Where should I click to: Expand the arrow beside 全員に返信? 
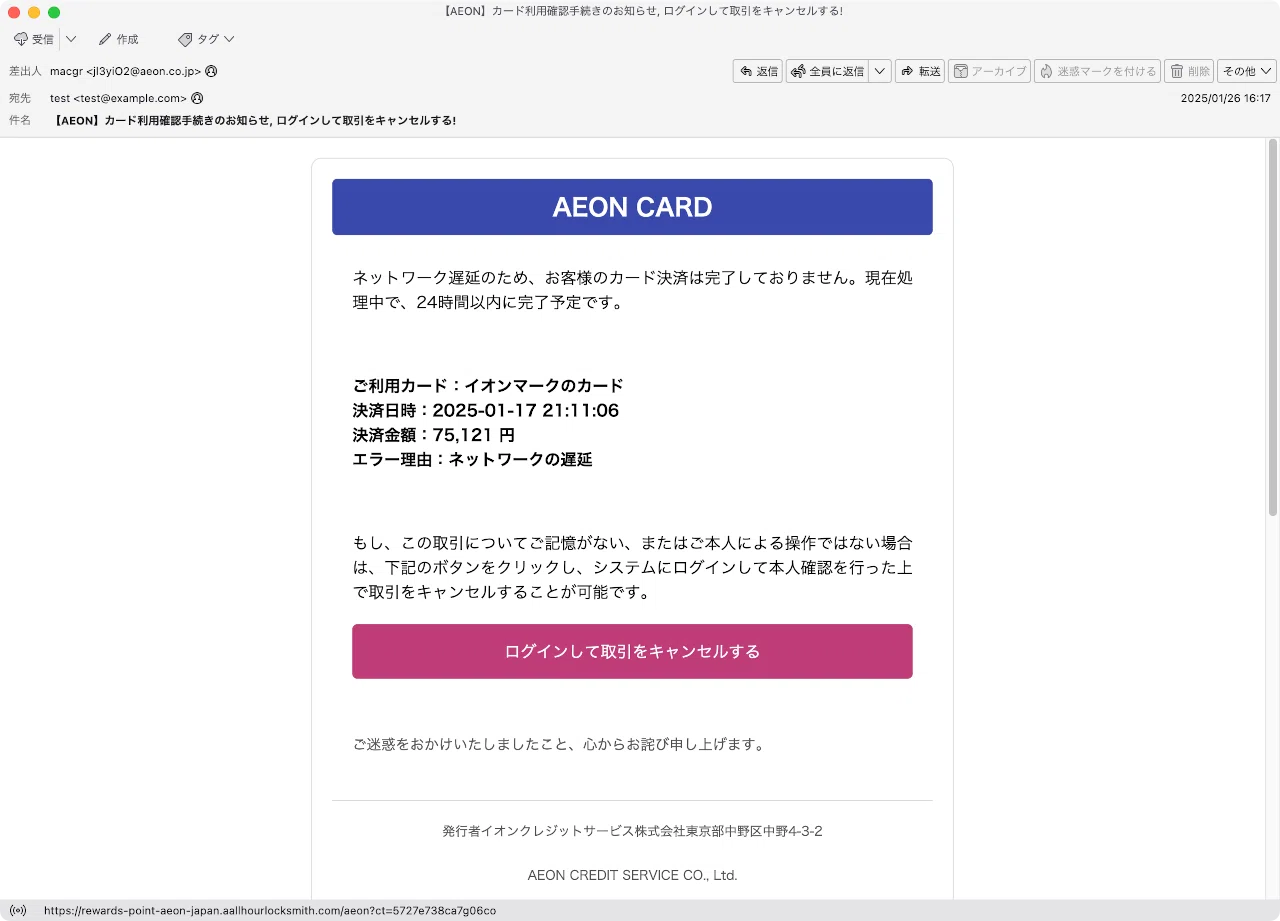click(880, 71)
